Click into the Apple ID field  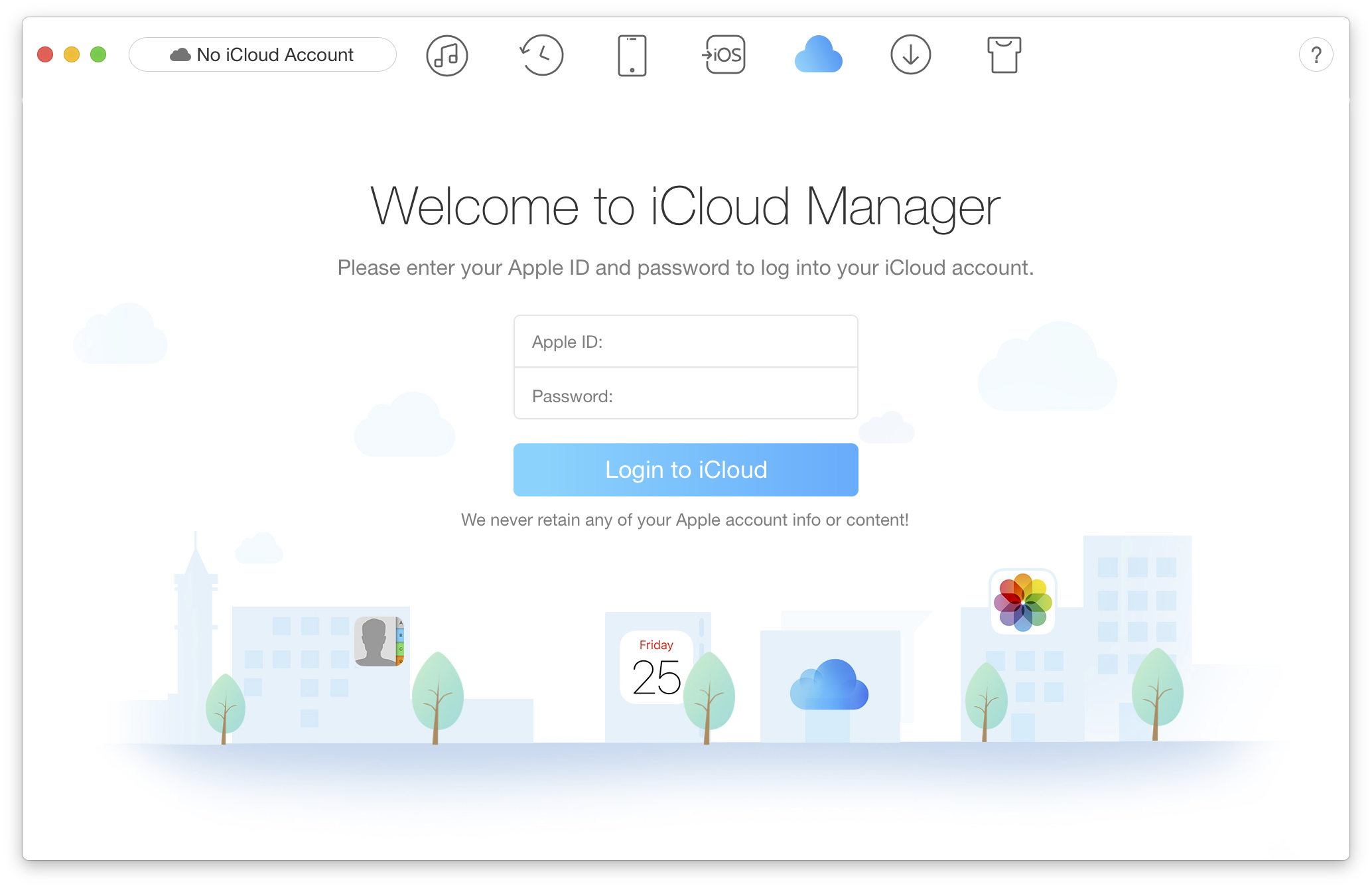pyautogui.click(x=685, y=341)
